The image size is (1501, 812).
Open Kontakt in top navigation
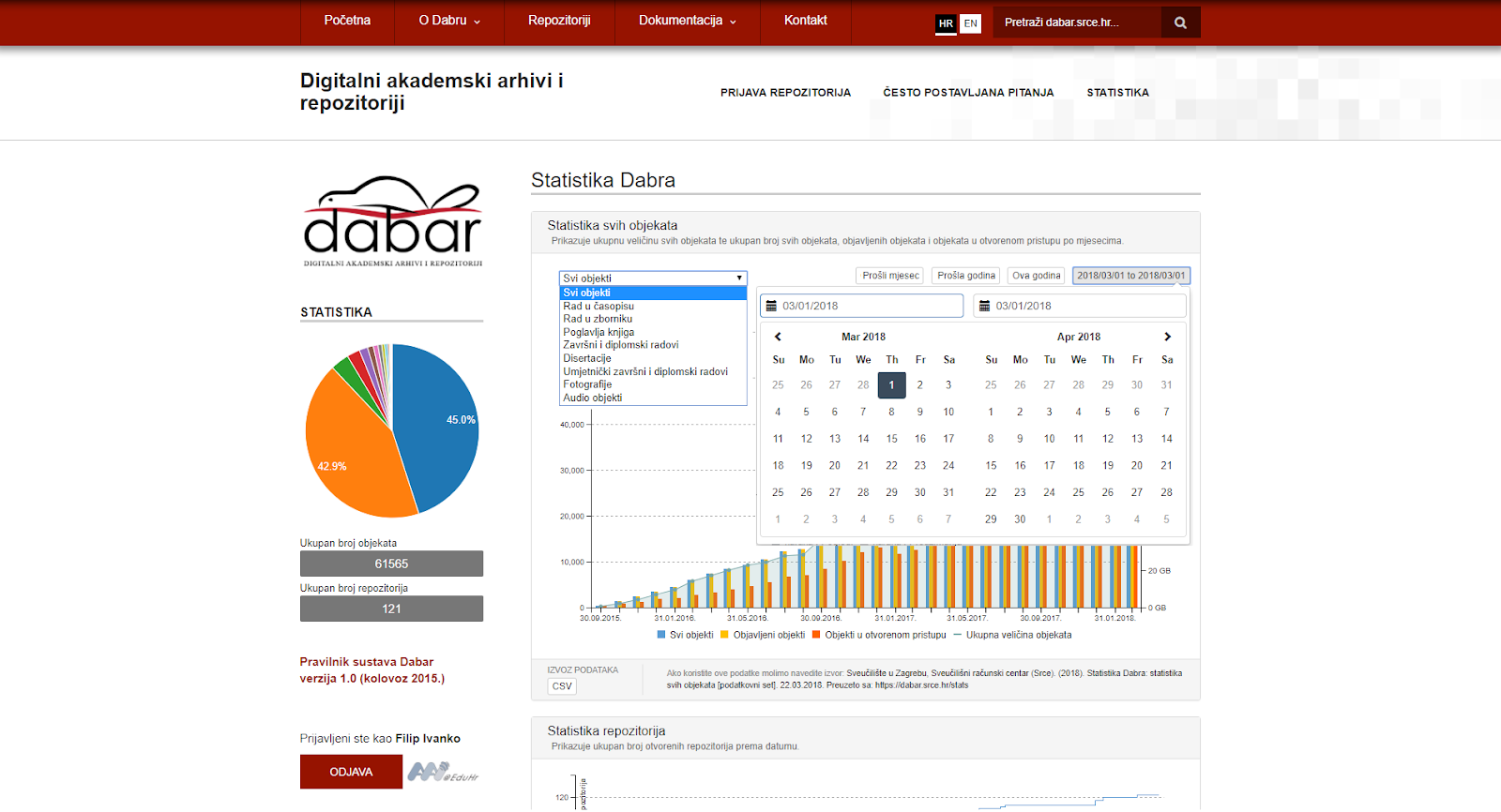tap(805, 21)
